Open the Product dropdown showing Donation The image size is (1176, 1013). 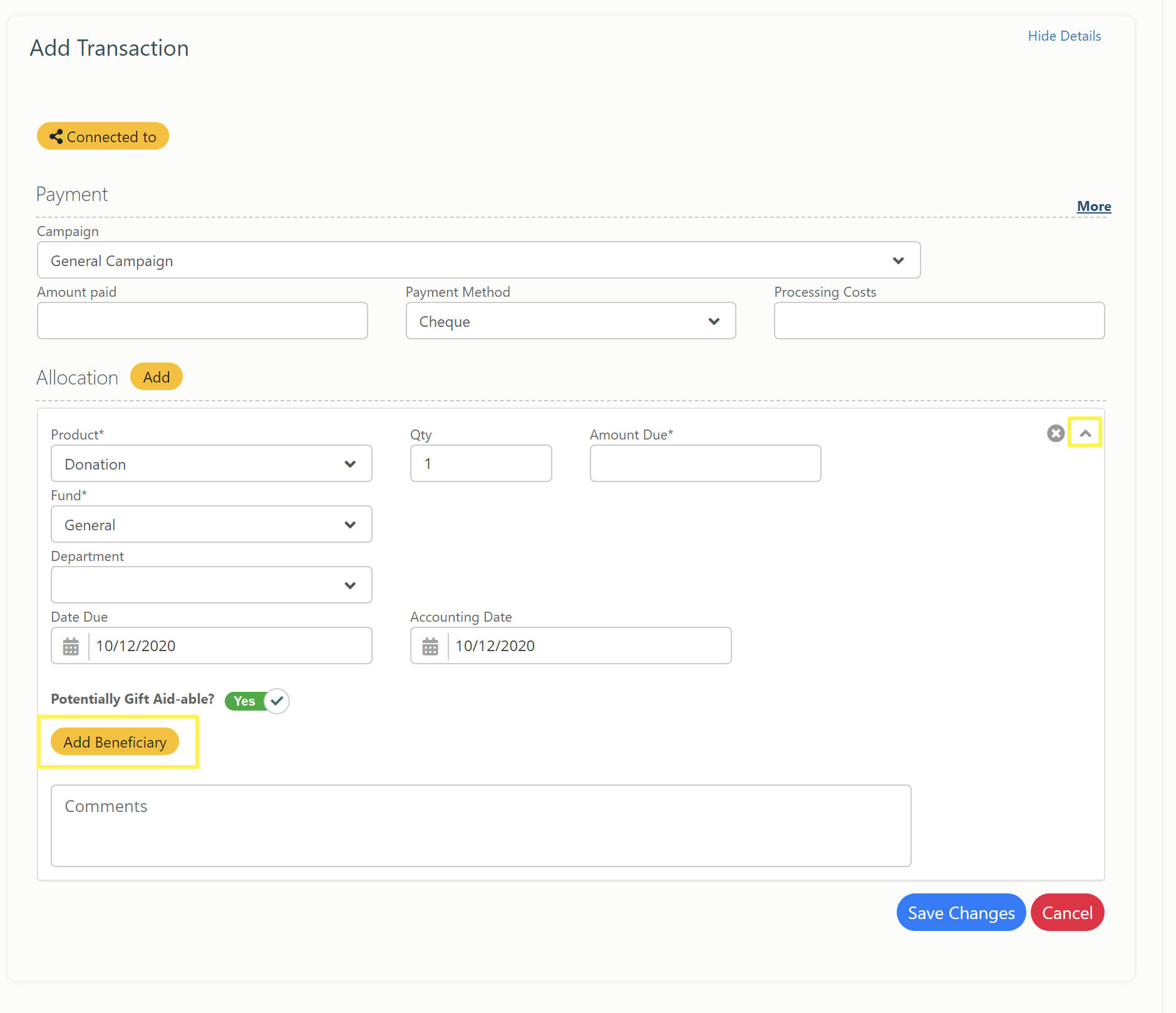(x=211, y=464)
